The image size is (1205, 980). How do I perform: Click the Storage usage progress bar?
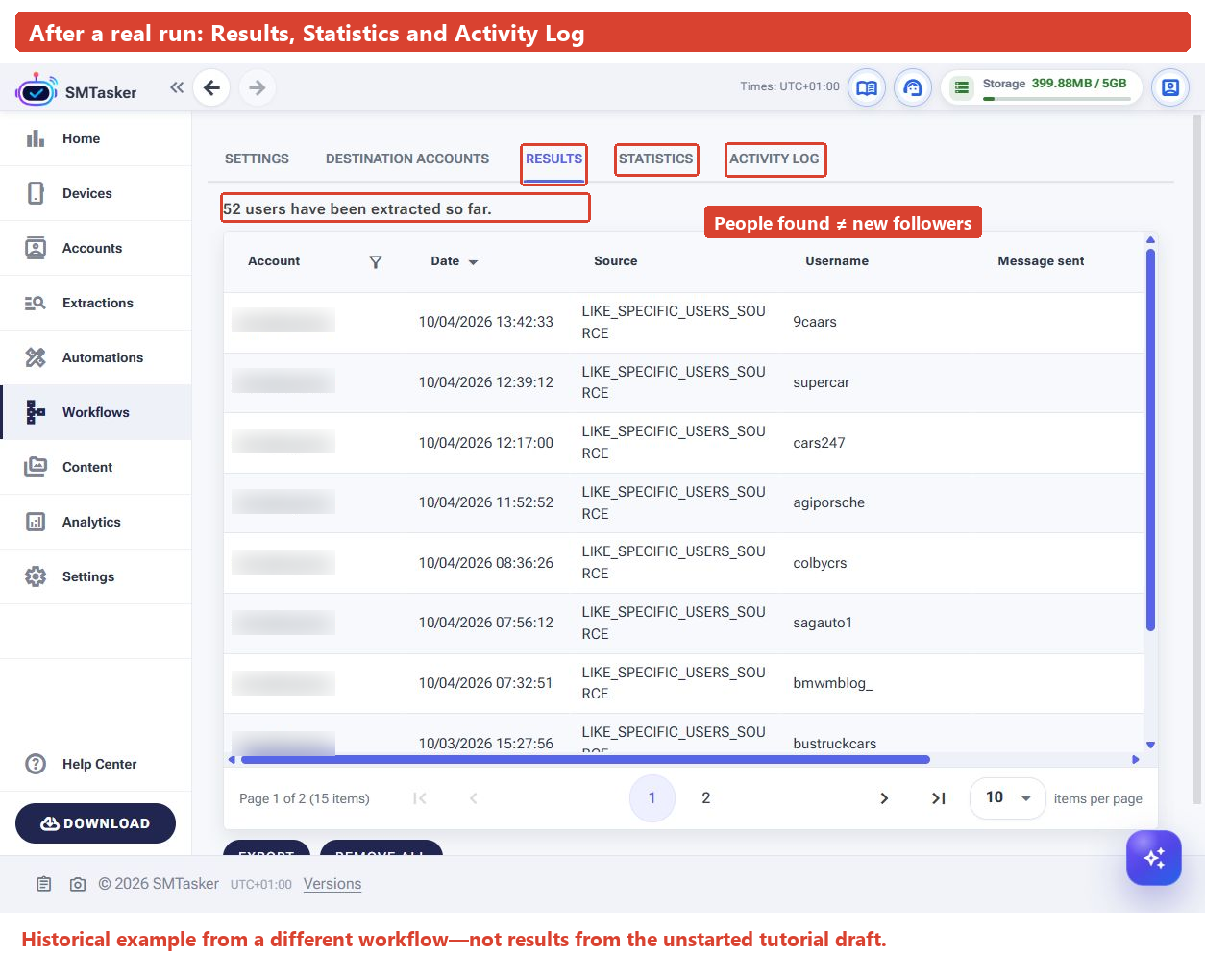click(1056, 99)
